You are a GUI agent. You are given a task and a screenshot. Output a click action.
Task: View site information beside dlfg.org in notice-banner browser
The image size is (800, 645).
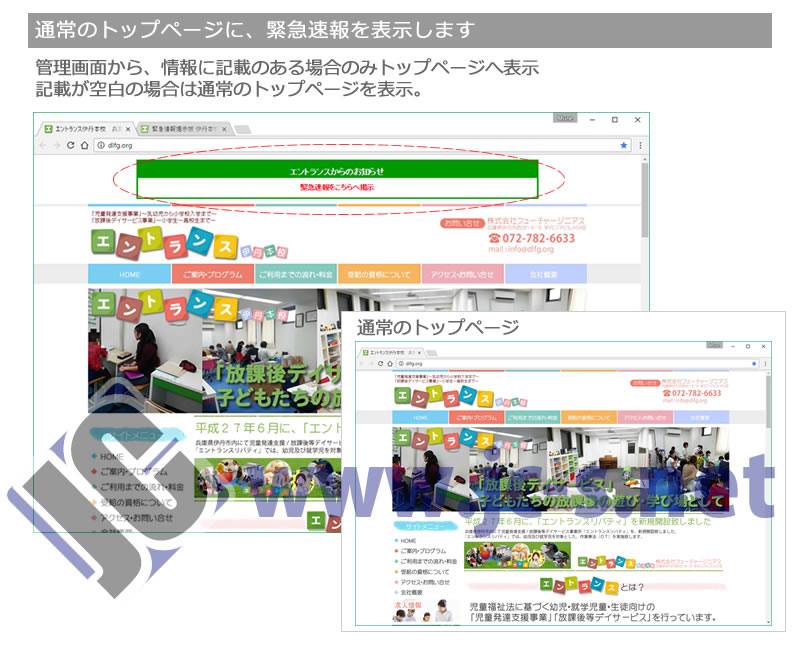pos(101,145)
